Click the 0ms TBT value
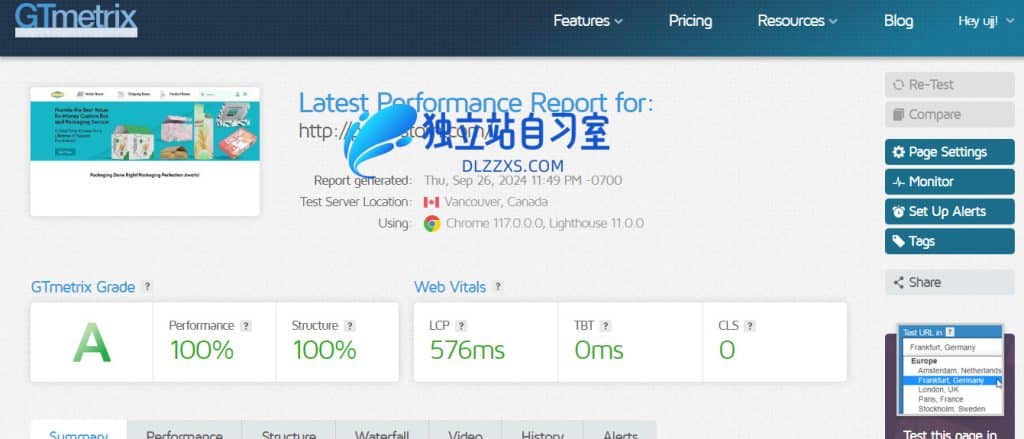 [x=599, y=350]
